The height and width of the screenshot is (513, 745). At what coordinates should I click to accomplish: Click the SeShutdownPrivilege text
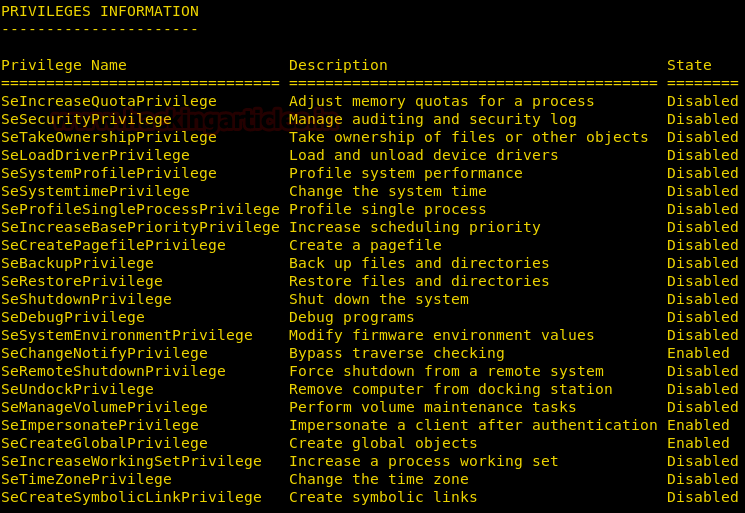[86, 299]
